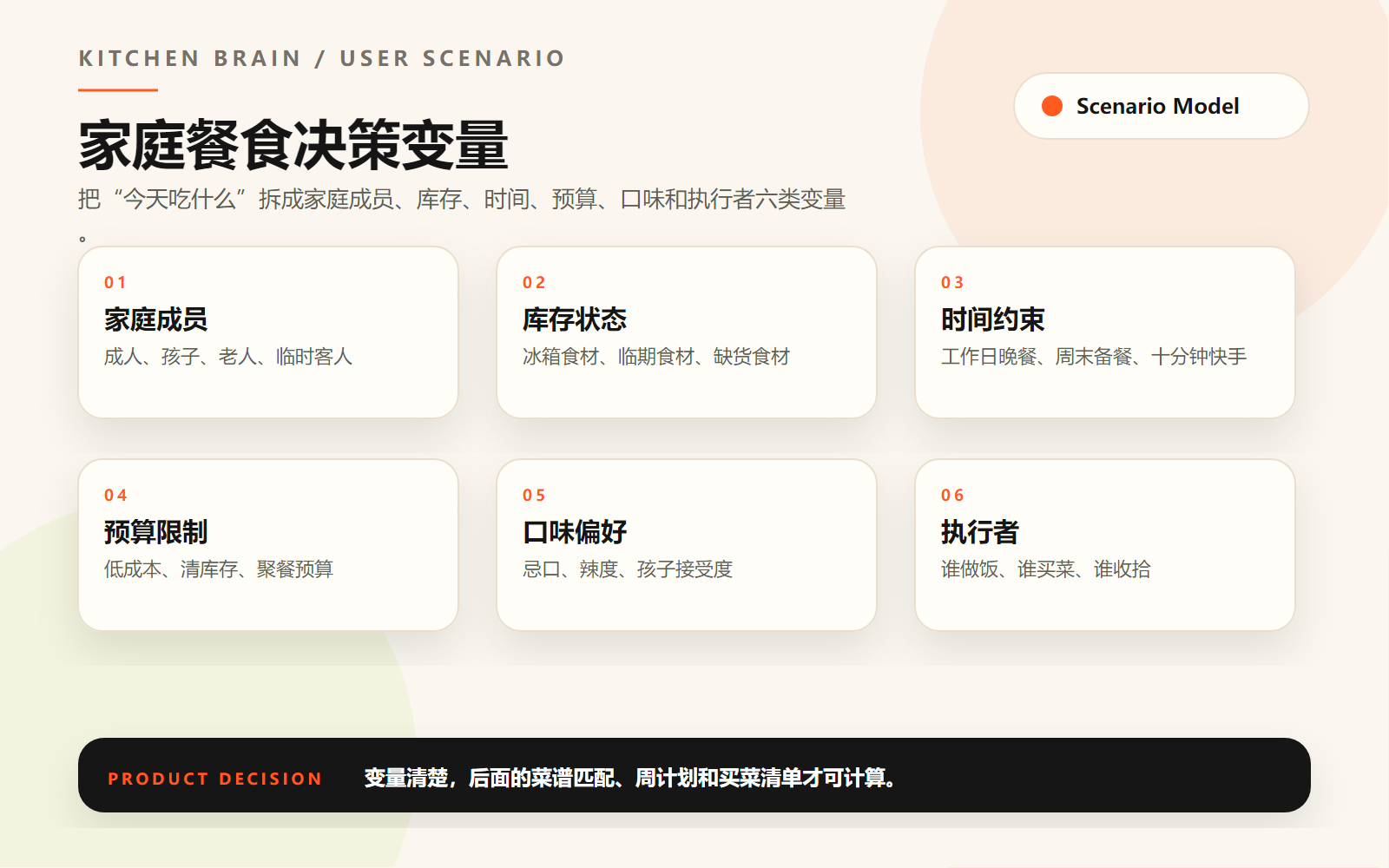Click the 06 number label
The width and height of the screenshot is (1389, 868).
(x=952, y=496)
